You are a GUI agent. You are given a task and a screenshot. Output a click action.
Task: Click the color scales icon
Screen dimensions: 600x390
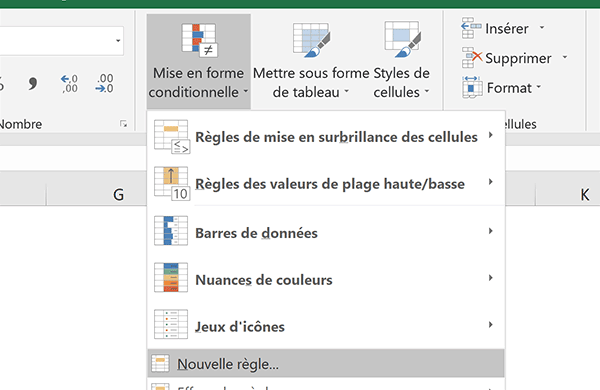171,277
